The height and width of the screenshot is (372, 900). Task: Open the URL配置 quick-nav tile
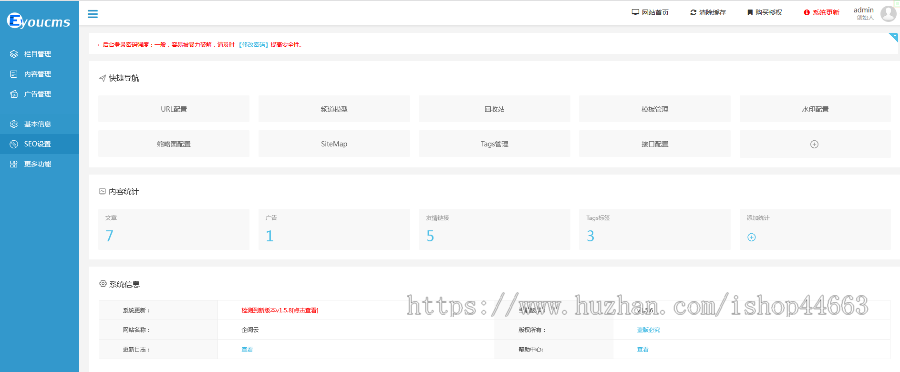pos(174,108)
